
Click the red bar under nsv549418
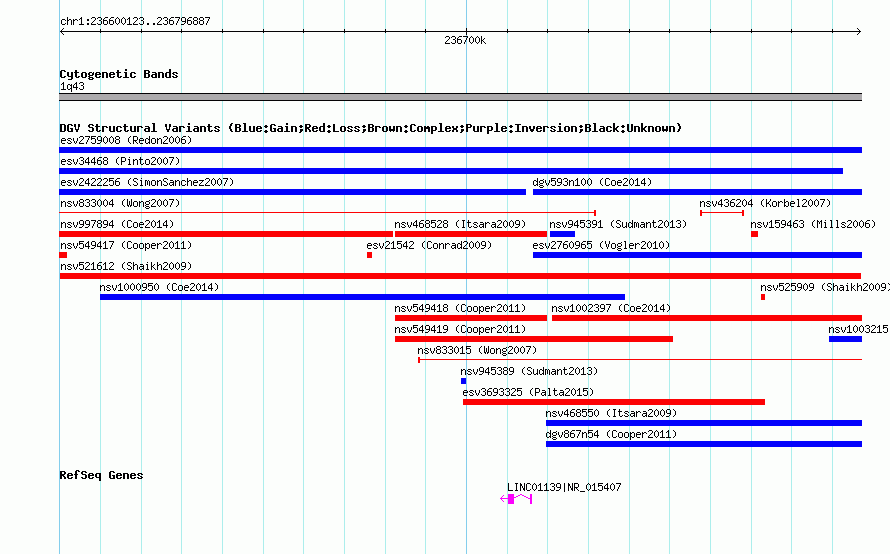tap(471, 318)
